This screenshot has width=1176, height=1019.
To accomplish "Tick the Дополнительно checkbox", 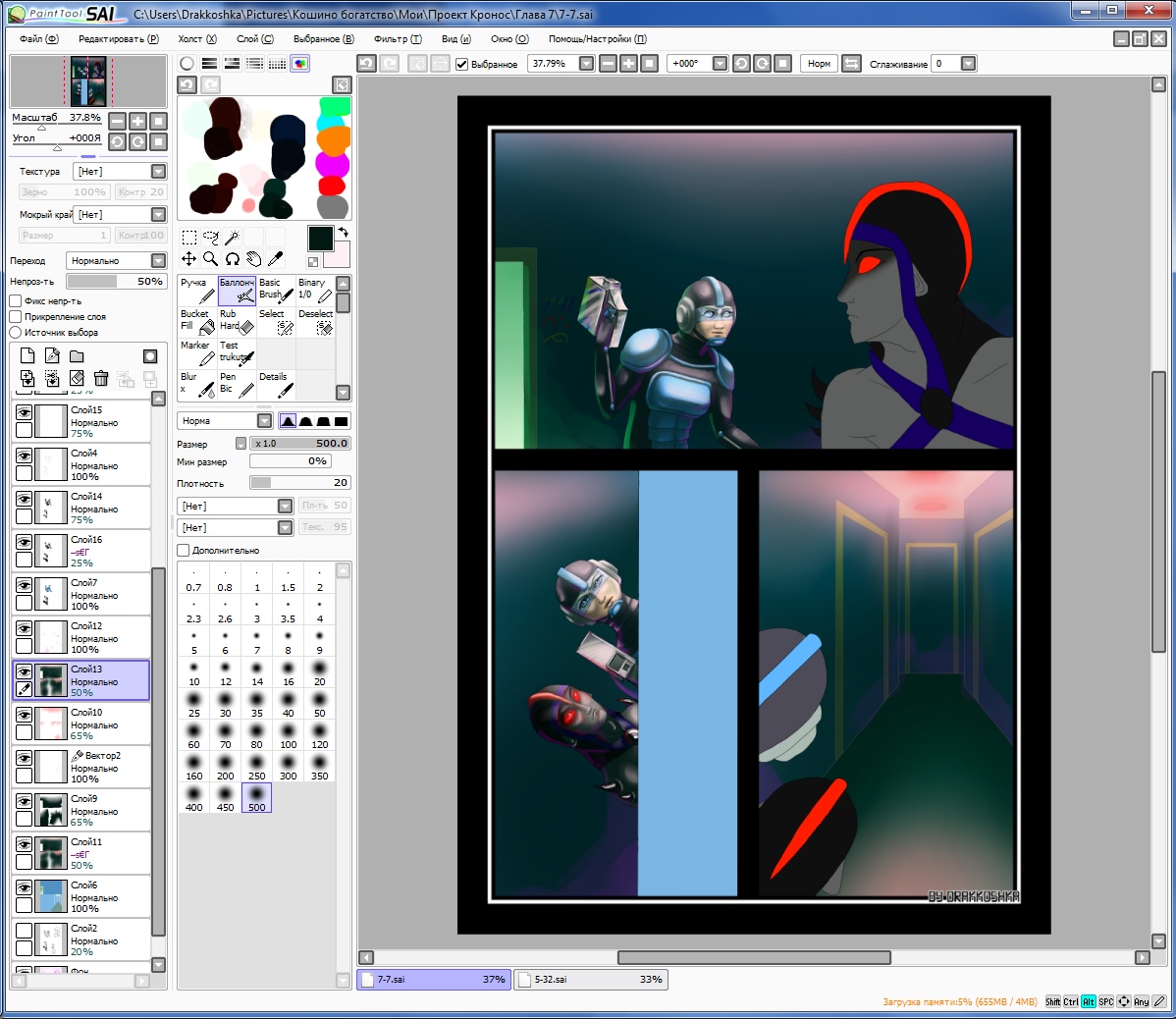I will pyautogui.click(x=184, y=551).
